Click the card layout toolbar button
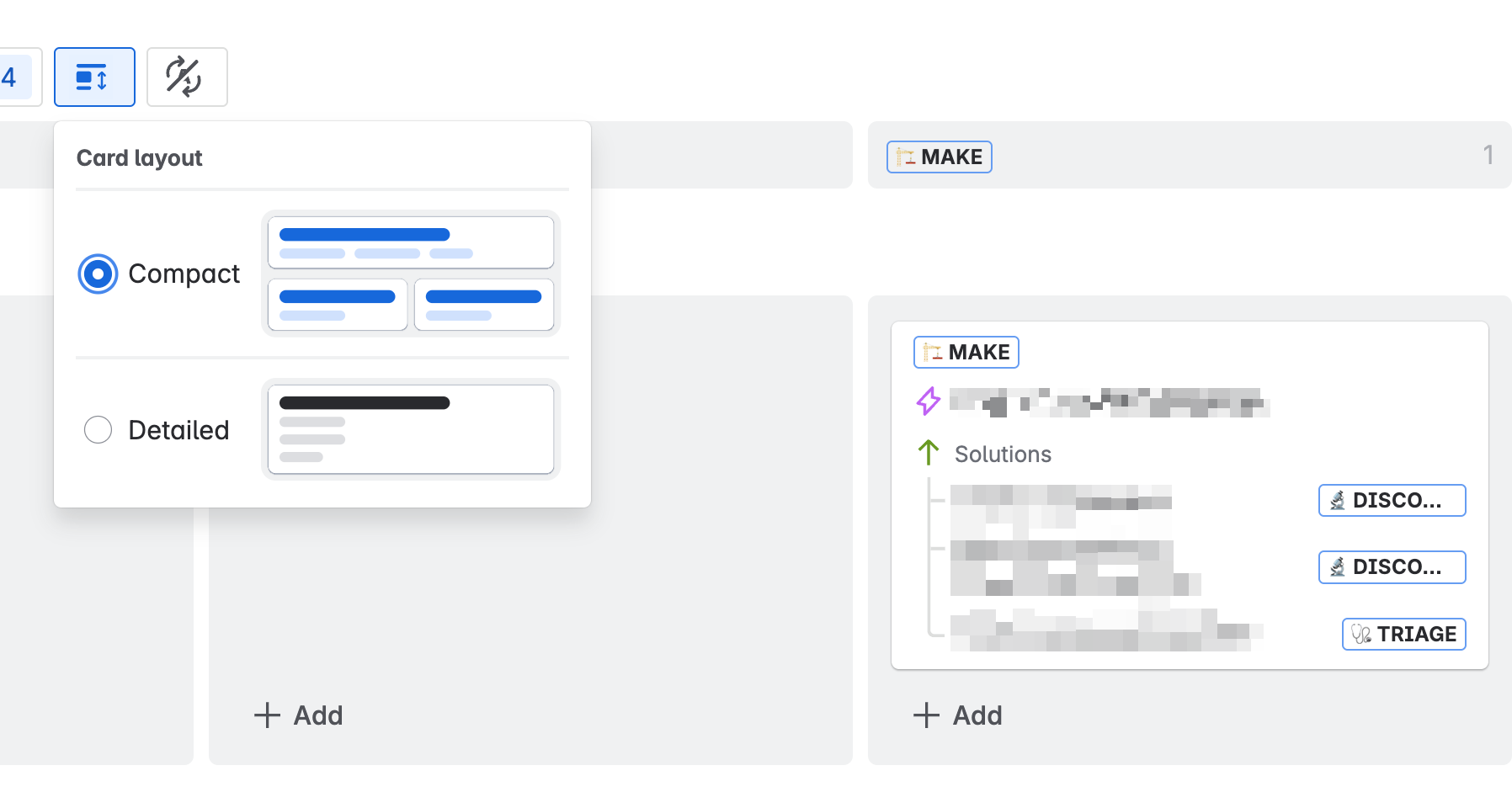This screenshot has width=1512, height=808. click(x=94, y=77)
